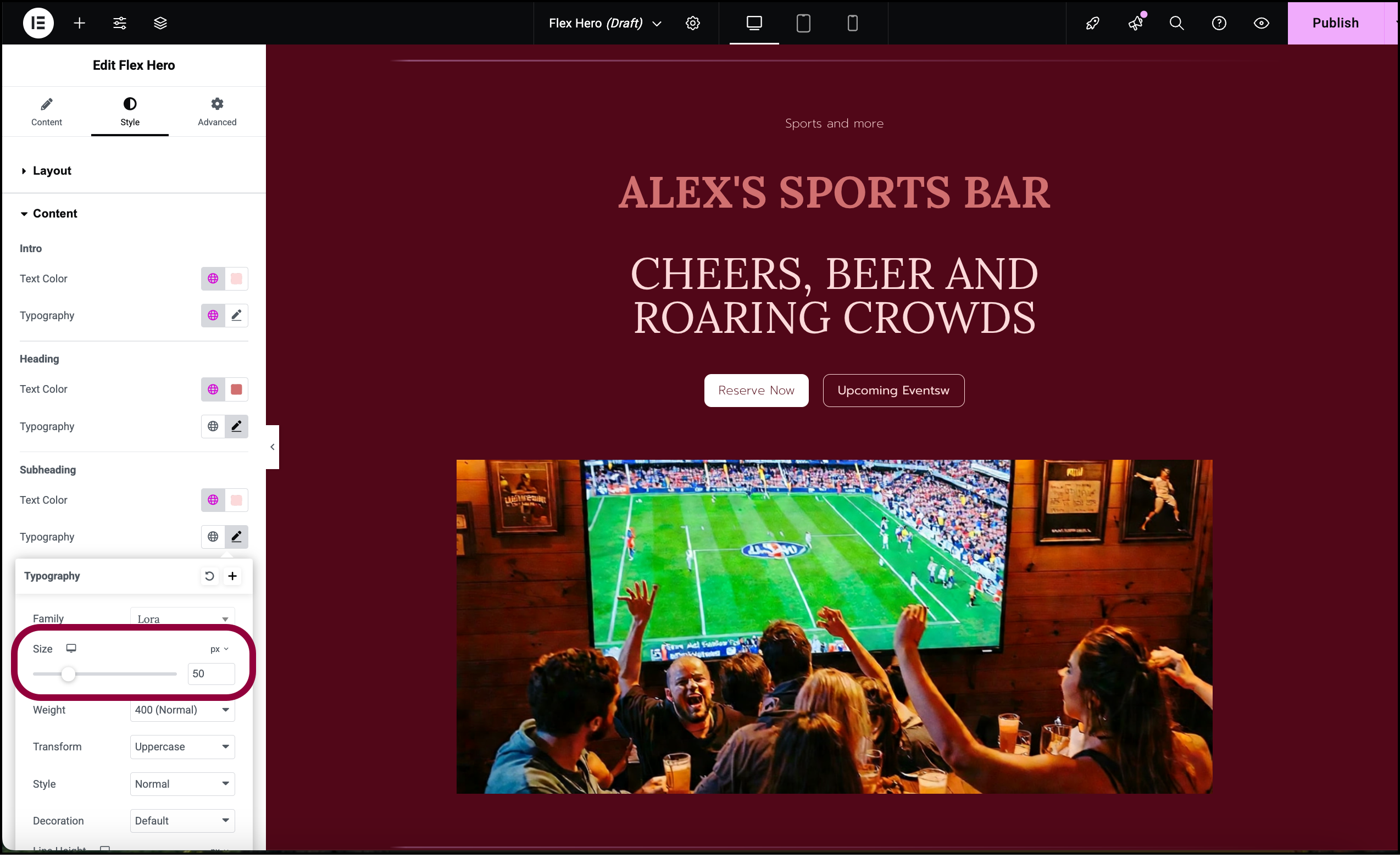1400x858 pixels.
Task: Open Elementor finder search icon
Action: (1177, 22)
